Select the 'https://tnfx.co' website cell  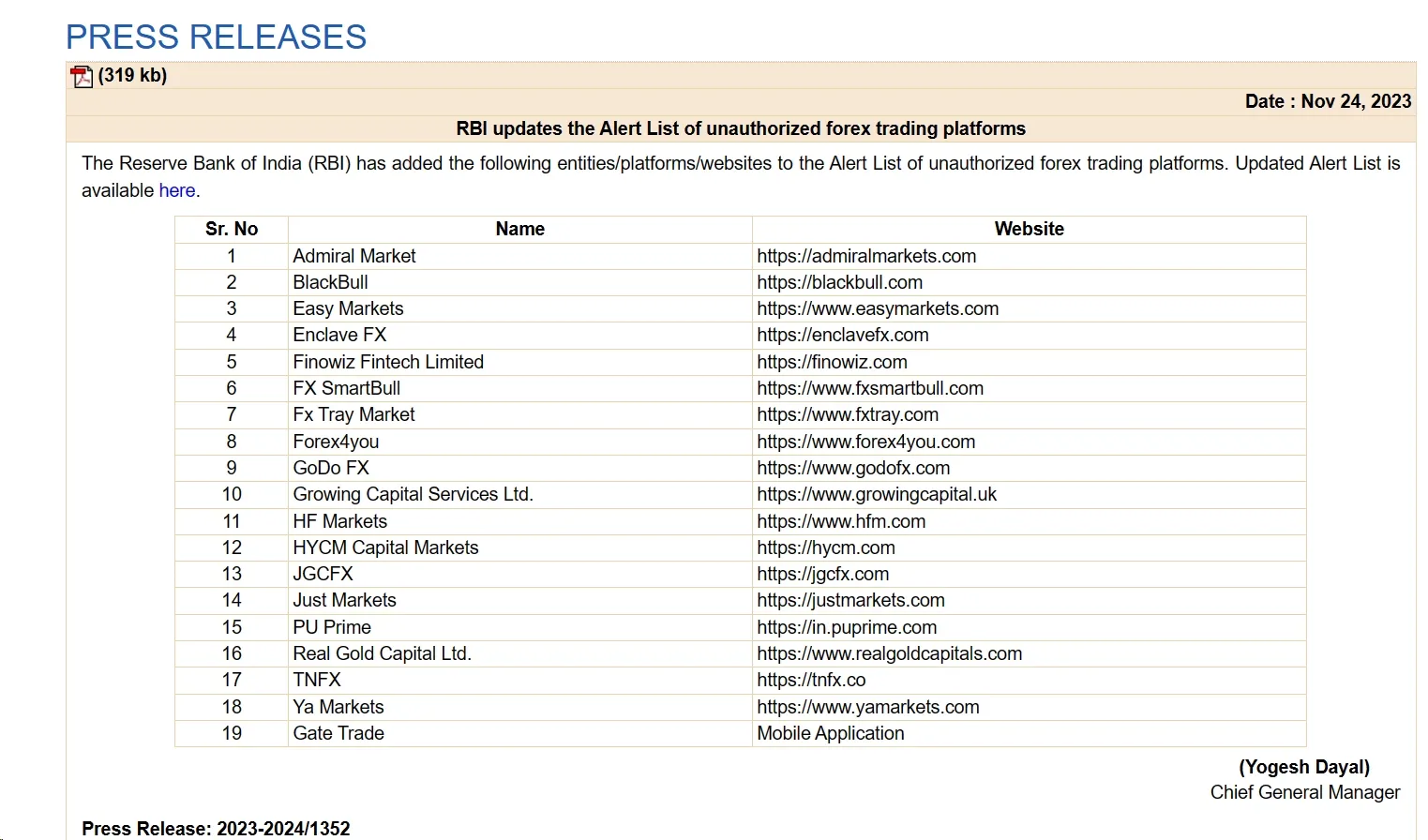click(x=1030, y=680)
